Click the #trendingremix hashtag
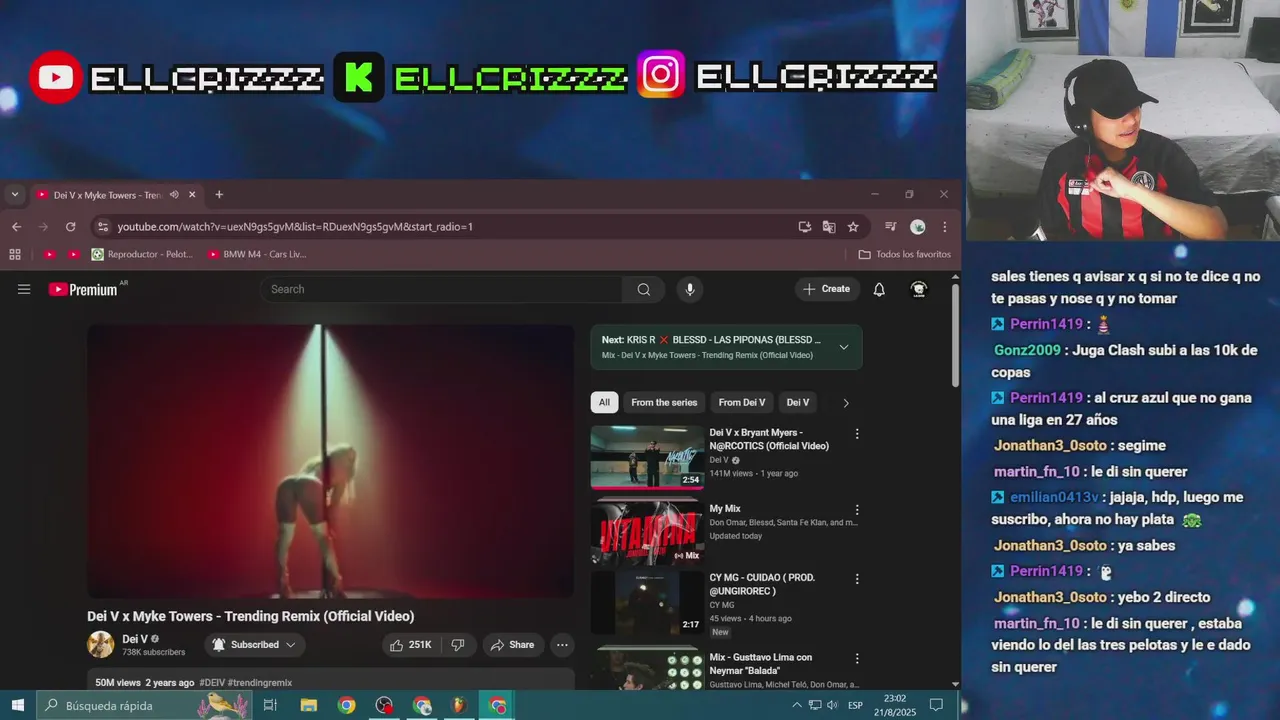1280x720 pixels. [260, 683]
